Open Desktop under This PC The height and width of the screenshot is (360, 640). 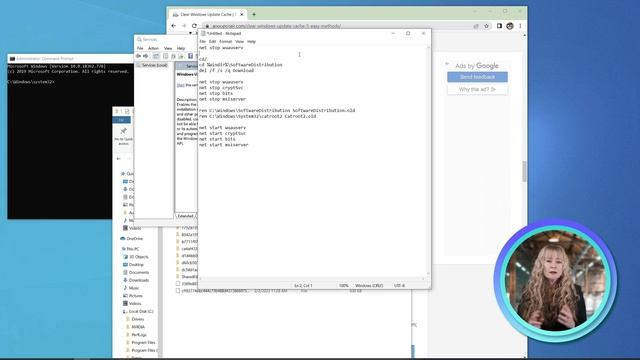point(133,264)
